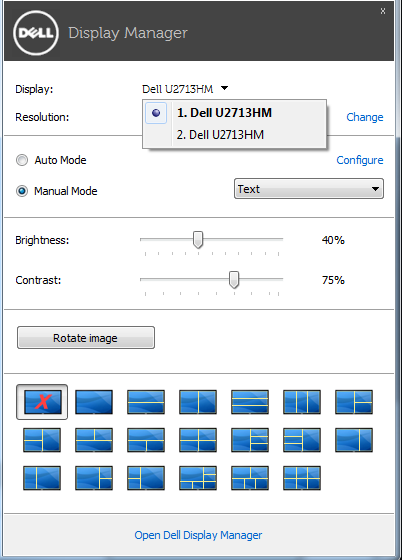Select the Manual Mode radio button
This screenshot has width=402, height=560.
click(22, 191)
